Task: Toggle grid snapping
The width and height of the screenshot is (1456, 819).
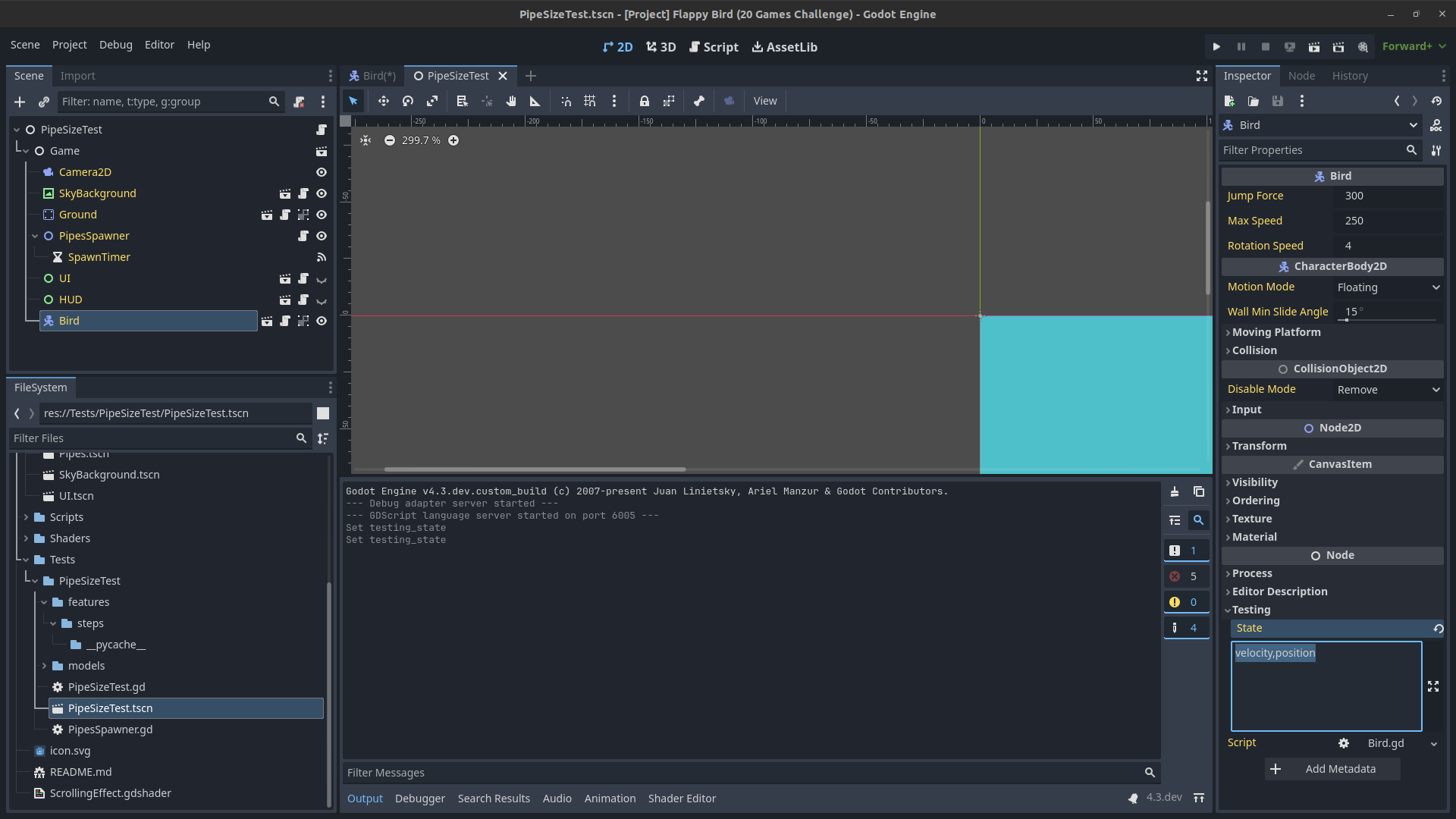Action: pyautogui.click(x=590, y=101)
